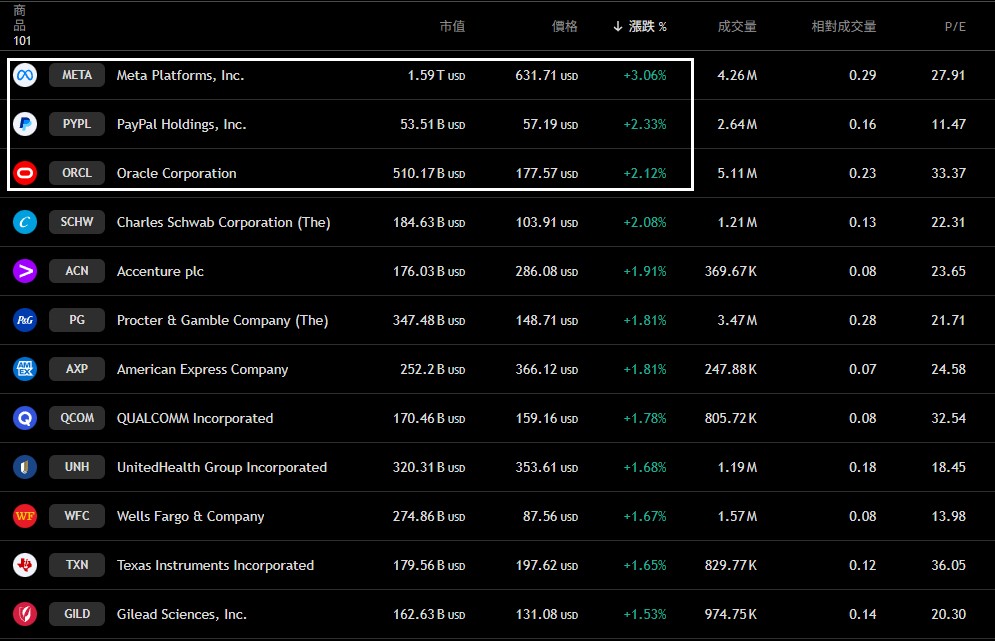Viewport: 995px width, 641px height.
Task: Click the Procter & Gamble logo icon
Action: tap(25, 320)
